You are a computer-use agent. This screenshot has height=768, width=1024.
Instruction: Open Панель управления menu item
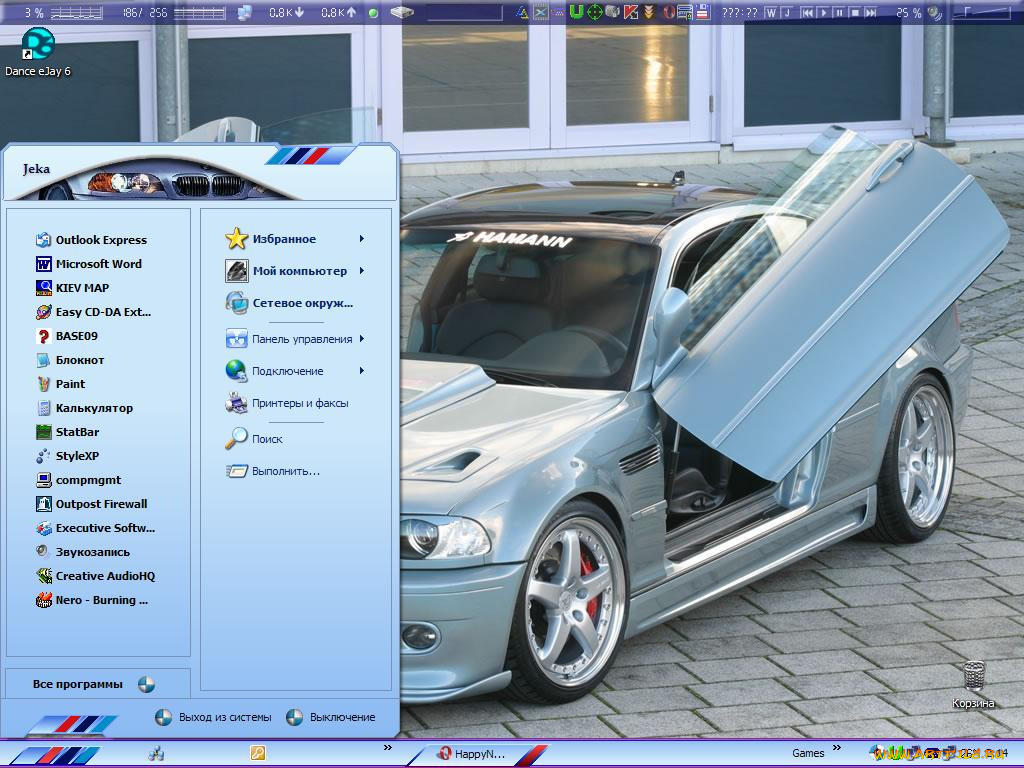click(289, 339)
